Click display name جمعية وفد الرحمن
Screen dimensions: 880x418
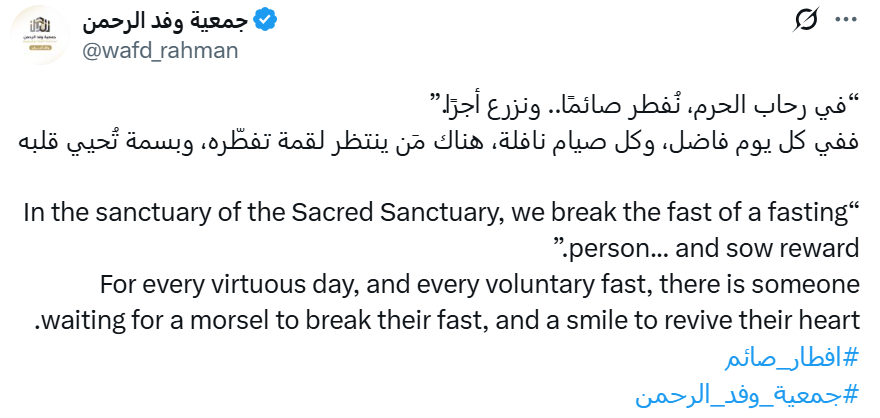(165, 21)
